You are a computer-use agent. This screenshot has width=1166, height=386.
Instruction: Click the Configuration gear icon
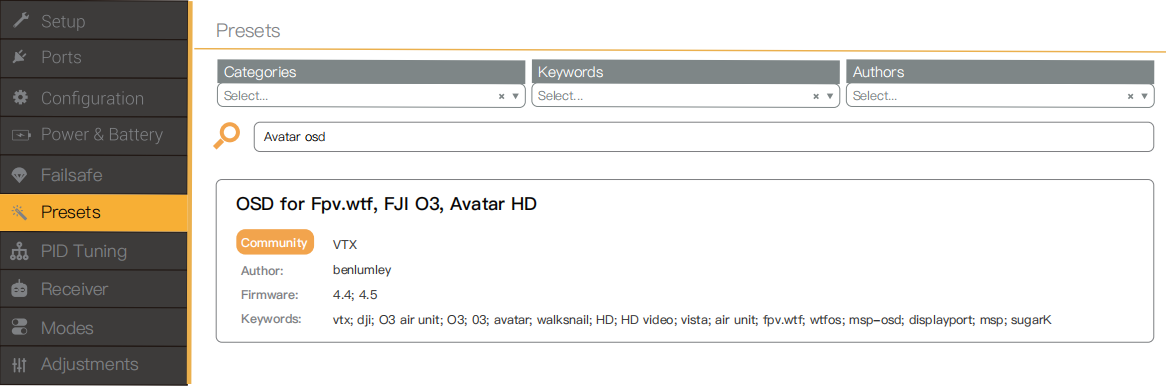tap(21, 98)
